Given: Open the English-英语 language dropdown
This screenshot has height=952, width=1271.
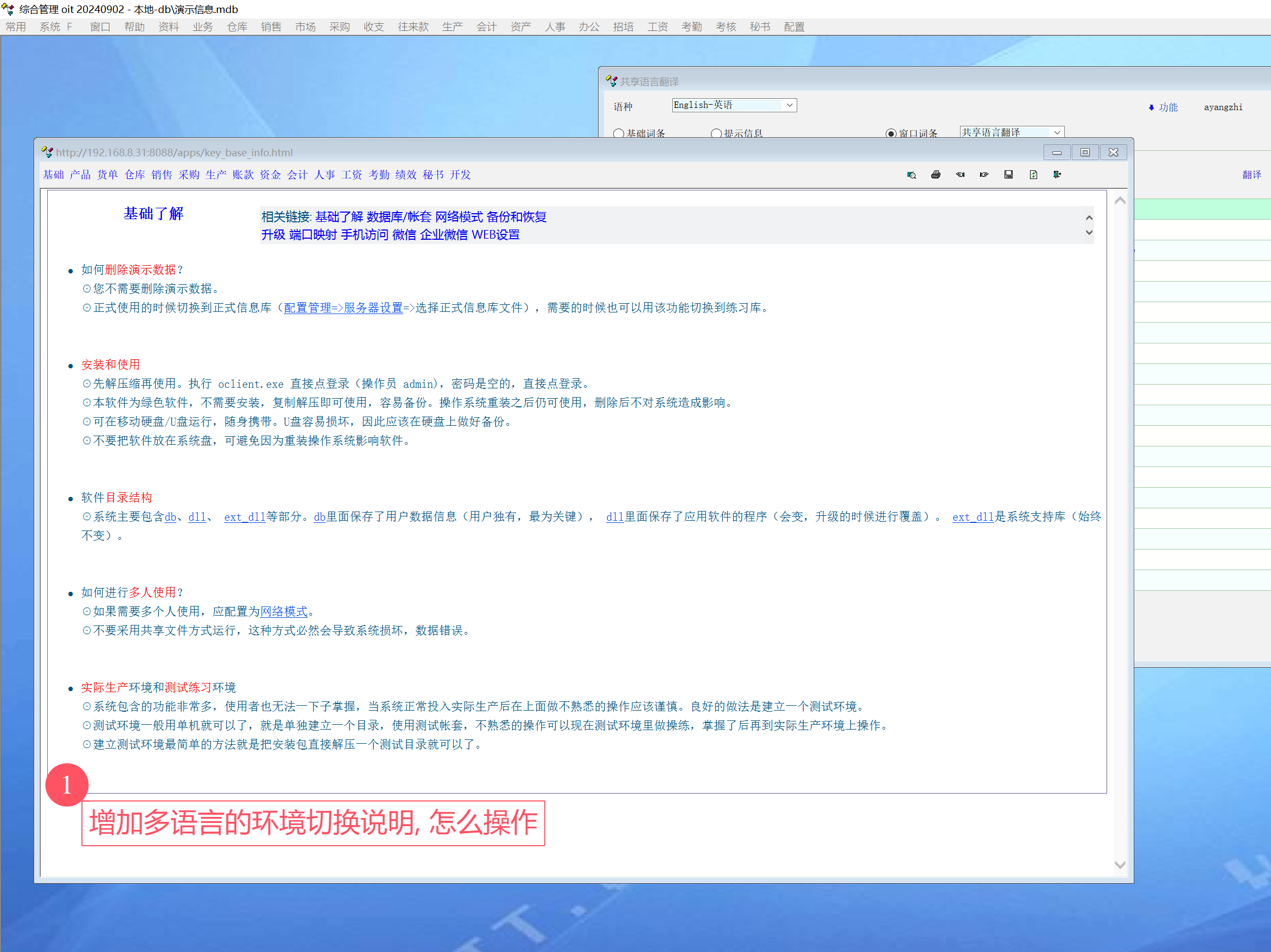Looking at the screenshot, I should click(x=790, y=105).
